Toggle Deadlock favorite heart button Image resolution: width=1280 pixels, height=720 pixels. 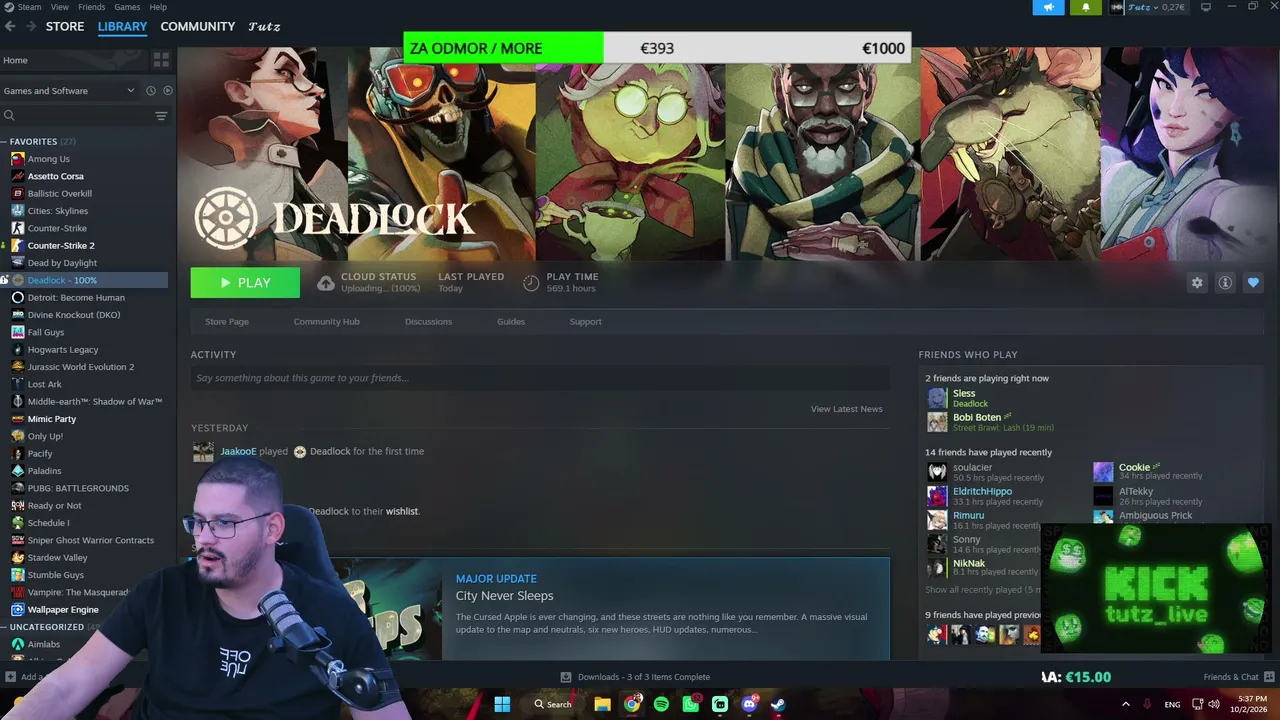click(1253, 283)
